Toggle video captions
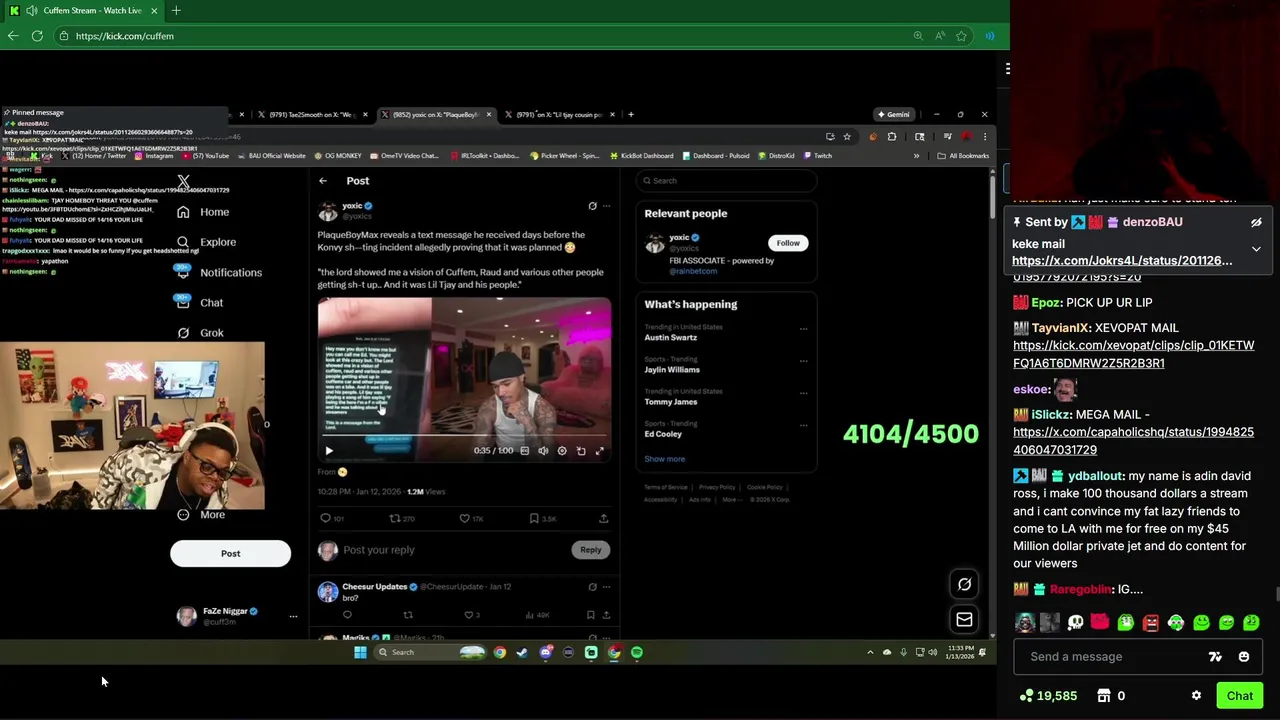 click(524, 451)
